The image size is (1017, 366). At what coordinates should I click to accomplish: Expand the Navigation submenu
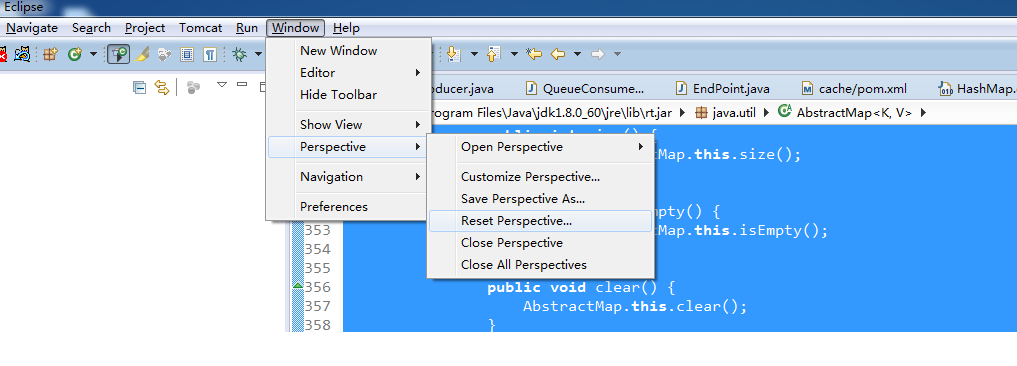pos(348,177)
